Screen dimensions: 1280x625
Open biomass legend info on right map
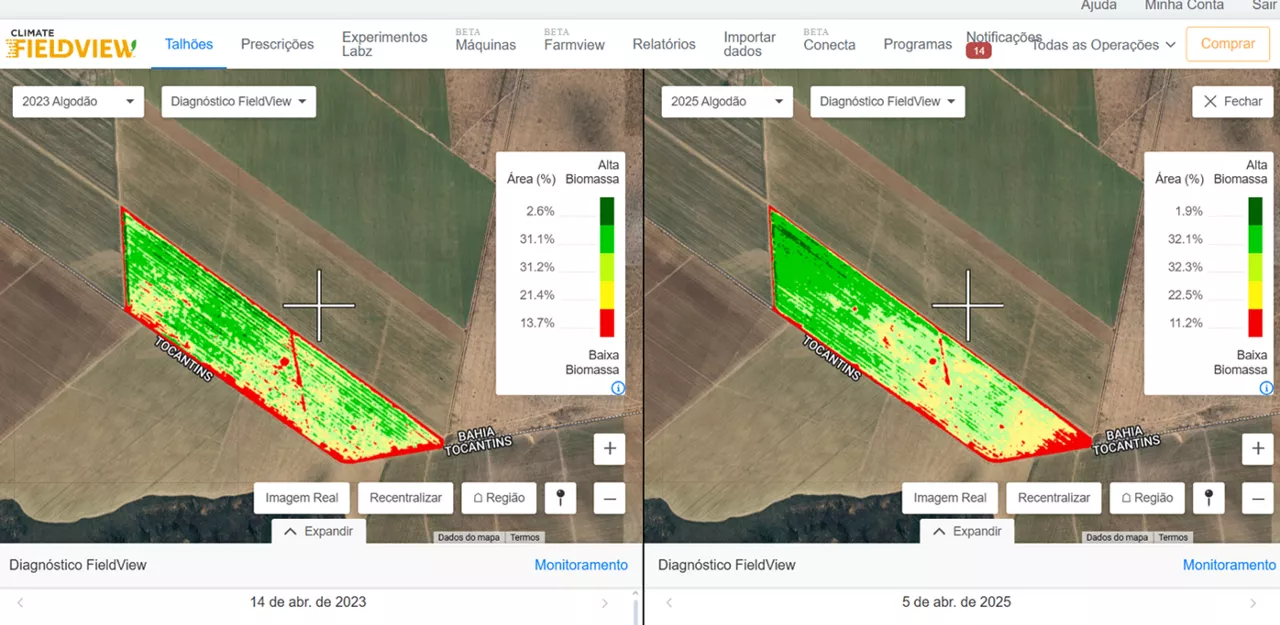[1267, 388]
